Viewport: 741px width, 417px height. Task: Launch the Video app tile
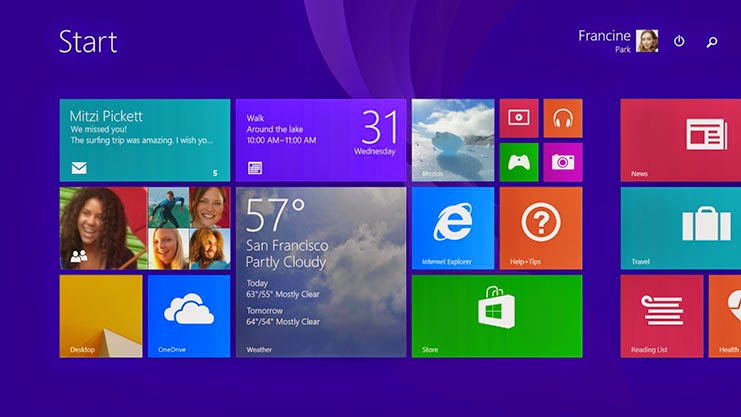[519, 118]
